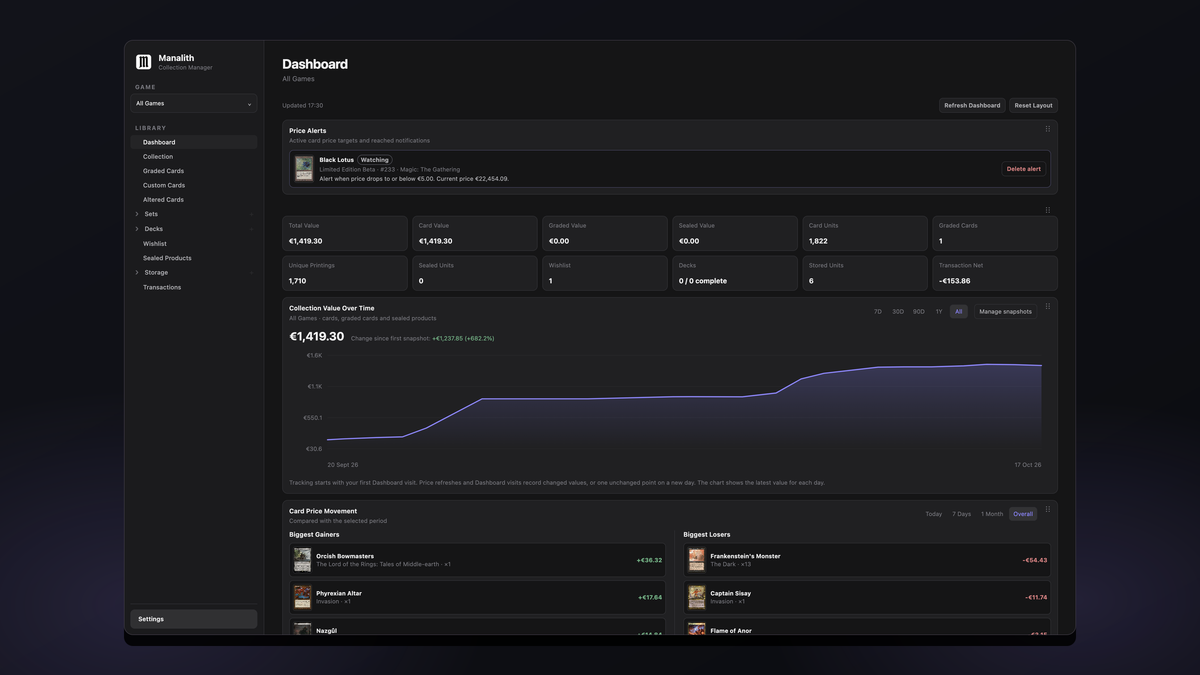Select the 90D chart range
The image size is (1200, 675).
click(919, 312)
